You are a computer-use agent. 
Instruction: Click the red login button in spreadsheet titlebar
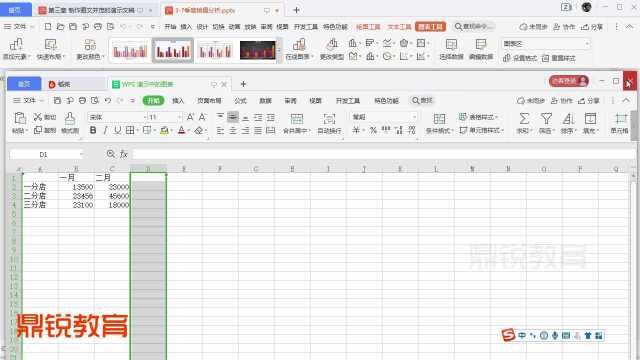tap(569, 81)
